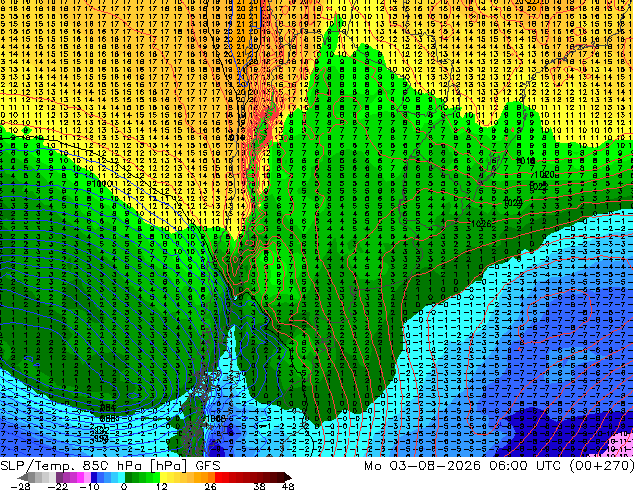The width and height of the screenshot is (634, 490).
Task: Click the 'GFS' model label
Action: tap(208, 466)
